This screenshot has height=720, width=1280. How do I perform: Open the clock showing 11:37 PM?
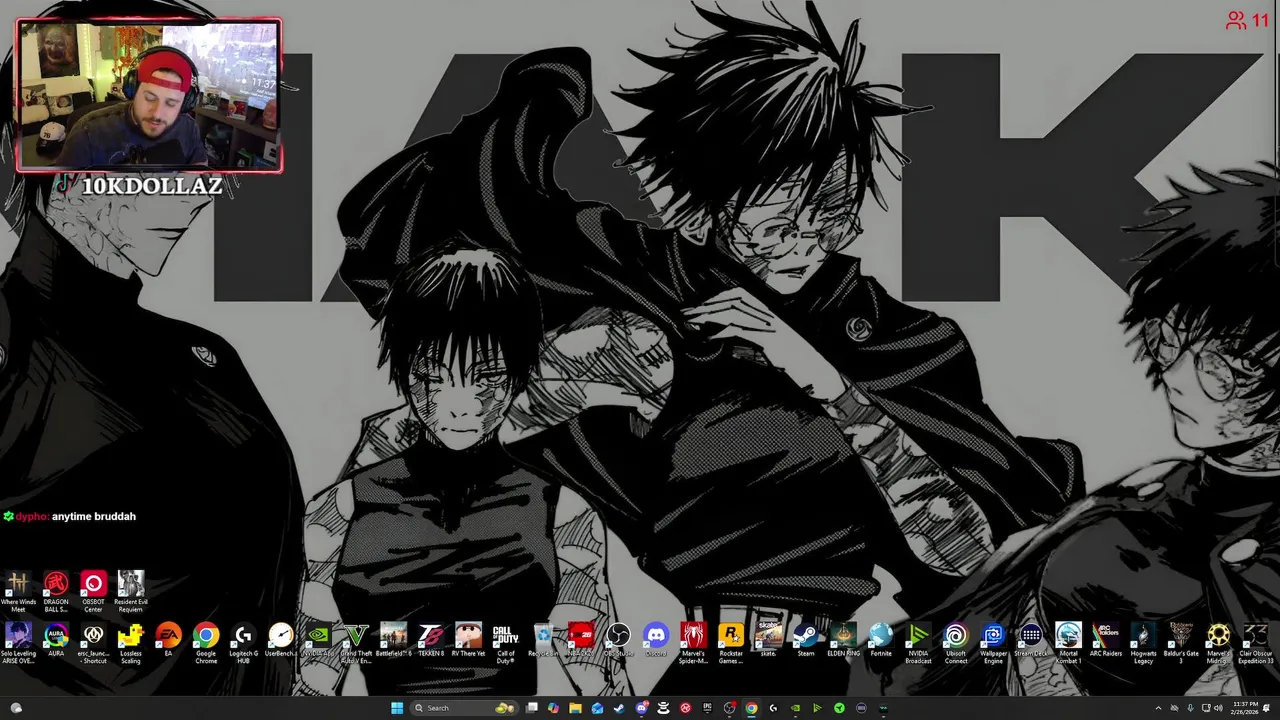click(1245, 708)
